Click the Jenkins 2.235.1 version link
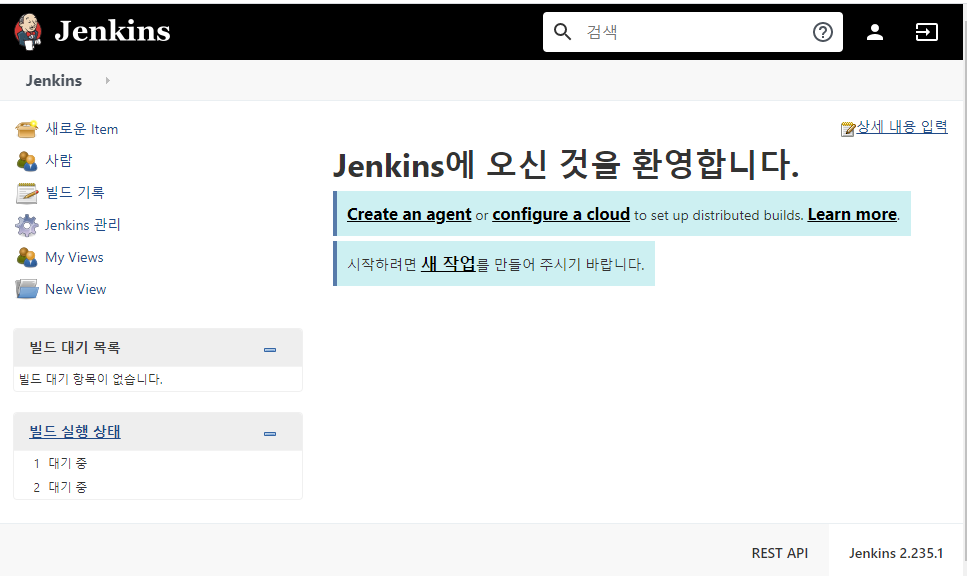The height and width of the screenshot is (576, 967). (x=895, y=553)
